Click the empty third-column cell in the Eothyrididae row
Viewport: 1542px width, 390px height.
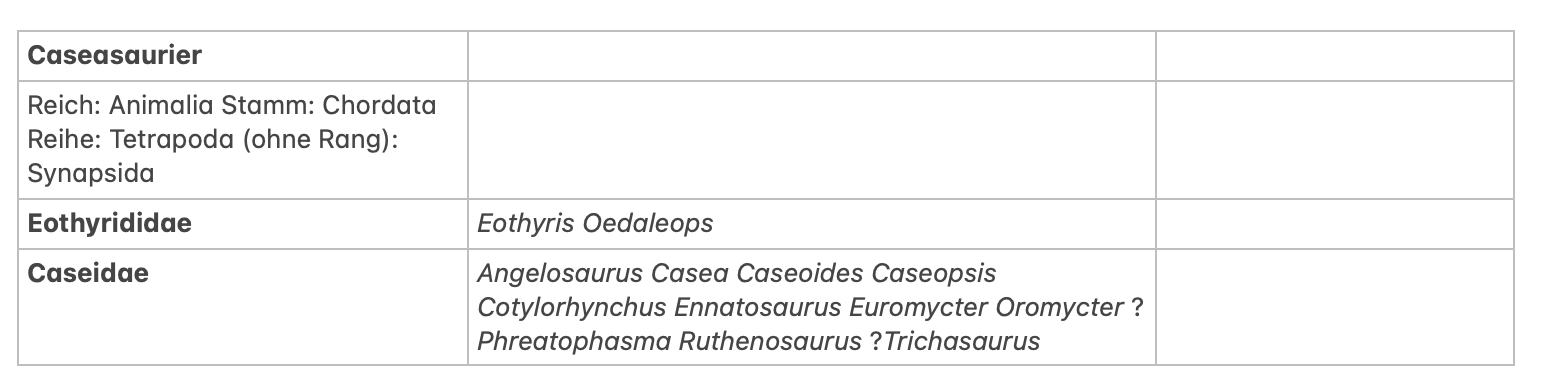[1335, 223]
